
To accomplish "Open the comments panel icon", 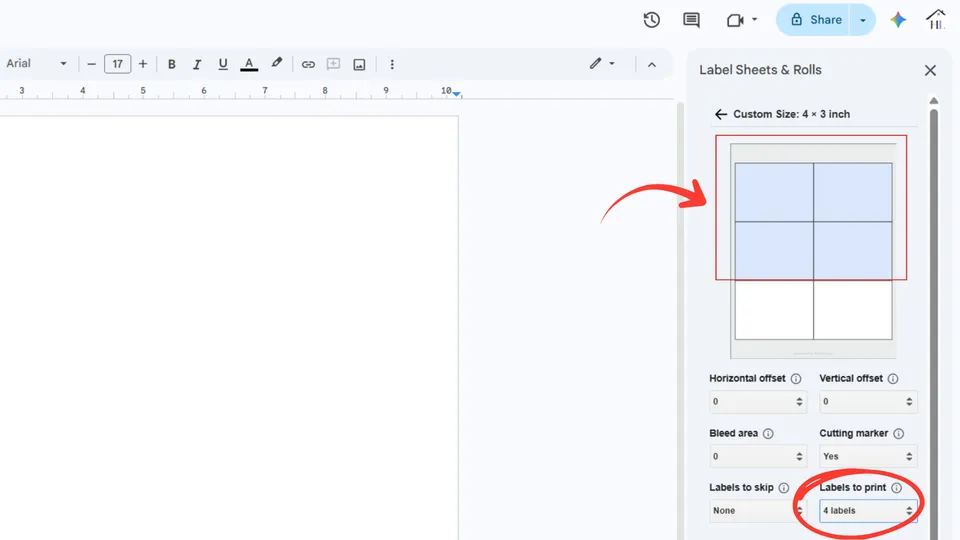I will [691, 20].
